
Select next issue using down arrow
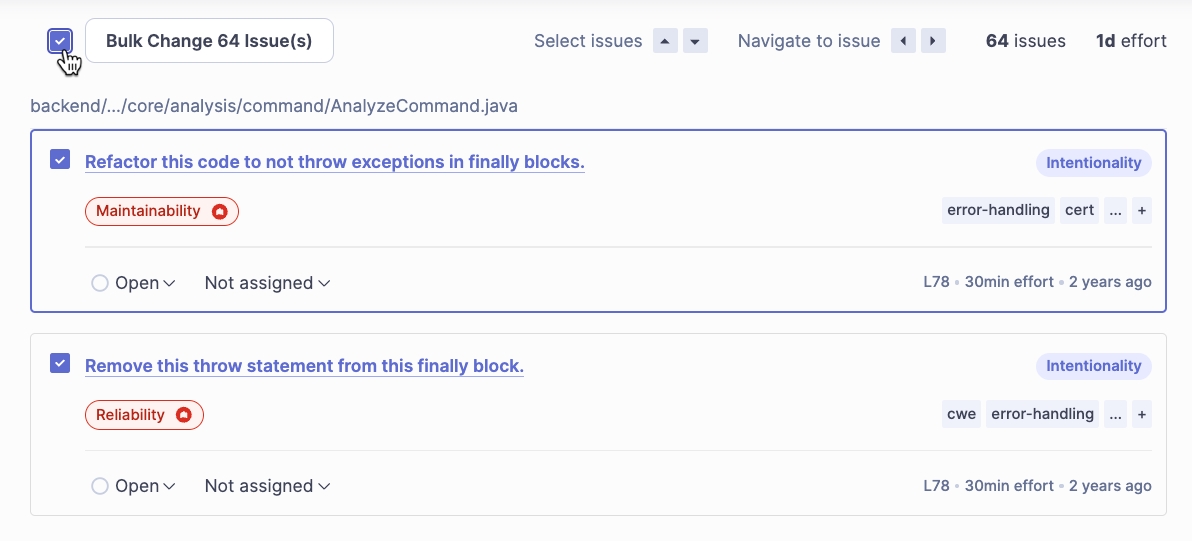tap(696, 41)
